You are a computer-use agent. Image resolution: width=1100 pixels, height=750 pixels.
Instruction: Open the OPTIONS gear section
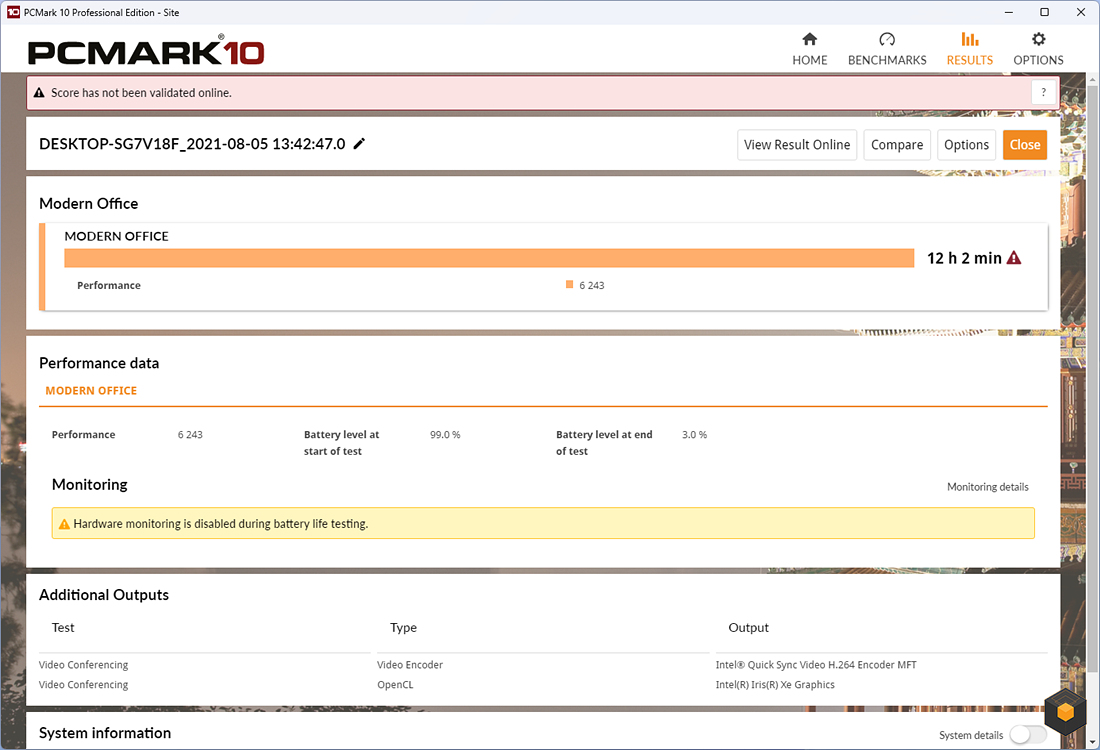point(1038,49)
